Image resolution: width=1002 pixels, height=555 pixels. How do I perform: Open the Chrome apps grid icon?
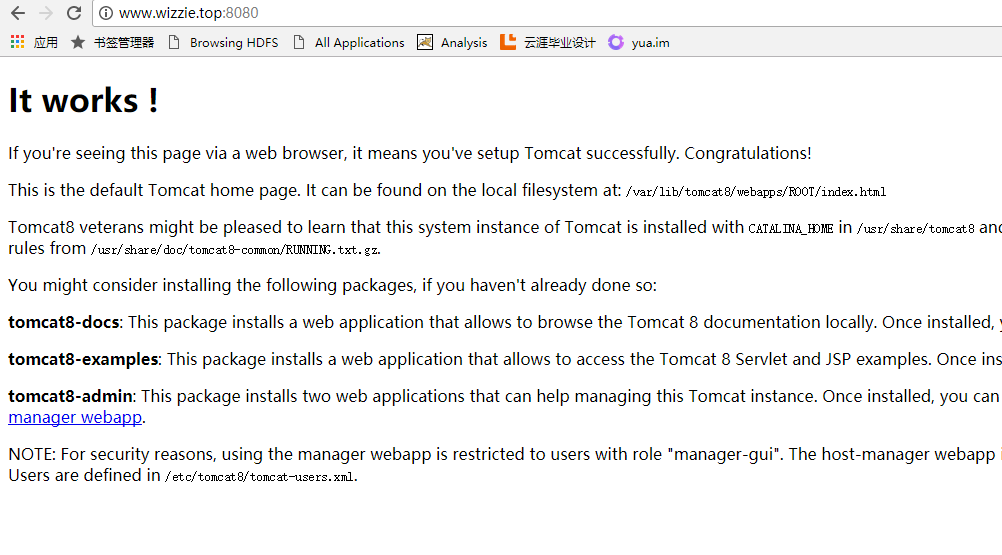17,42
